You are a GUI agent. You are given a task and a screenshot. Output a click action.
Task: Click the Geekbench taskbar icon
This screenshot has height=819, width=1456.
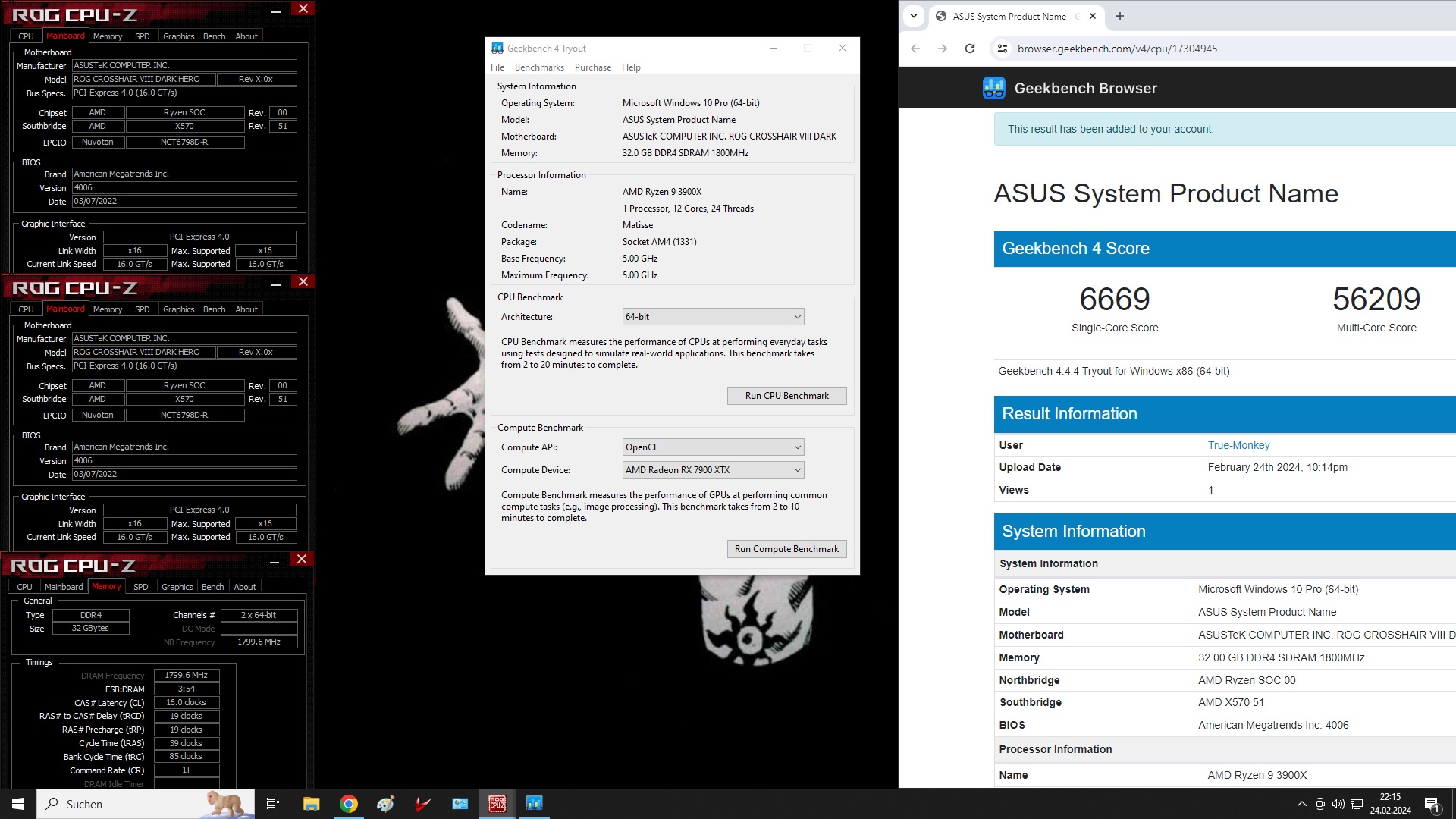point(535,804)
